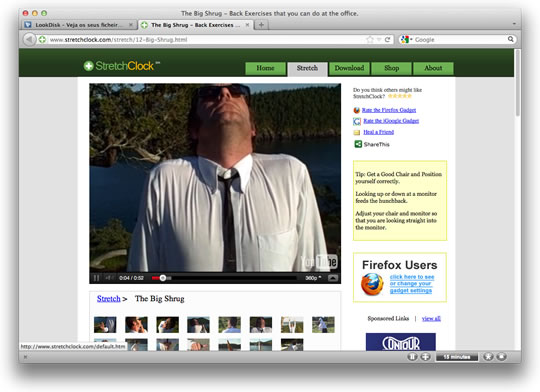Expand the video player with the arrow button
540x392 pixels.
pyautogui.click(x=333, y=278)
